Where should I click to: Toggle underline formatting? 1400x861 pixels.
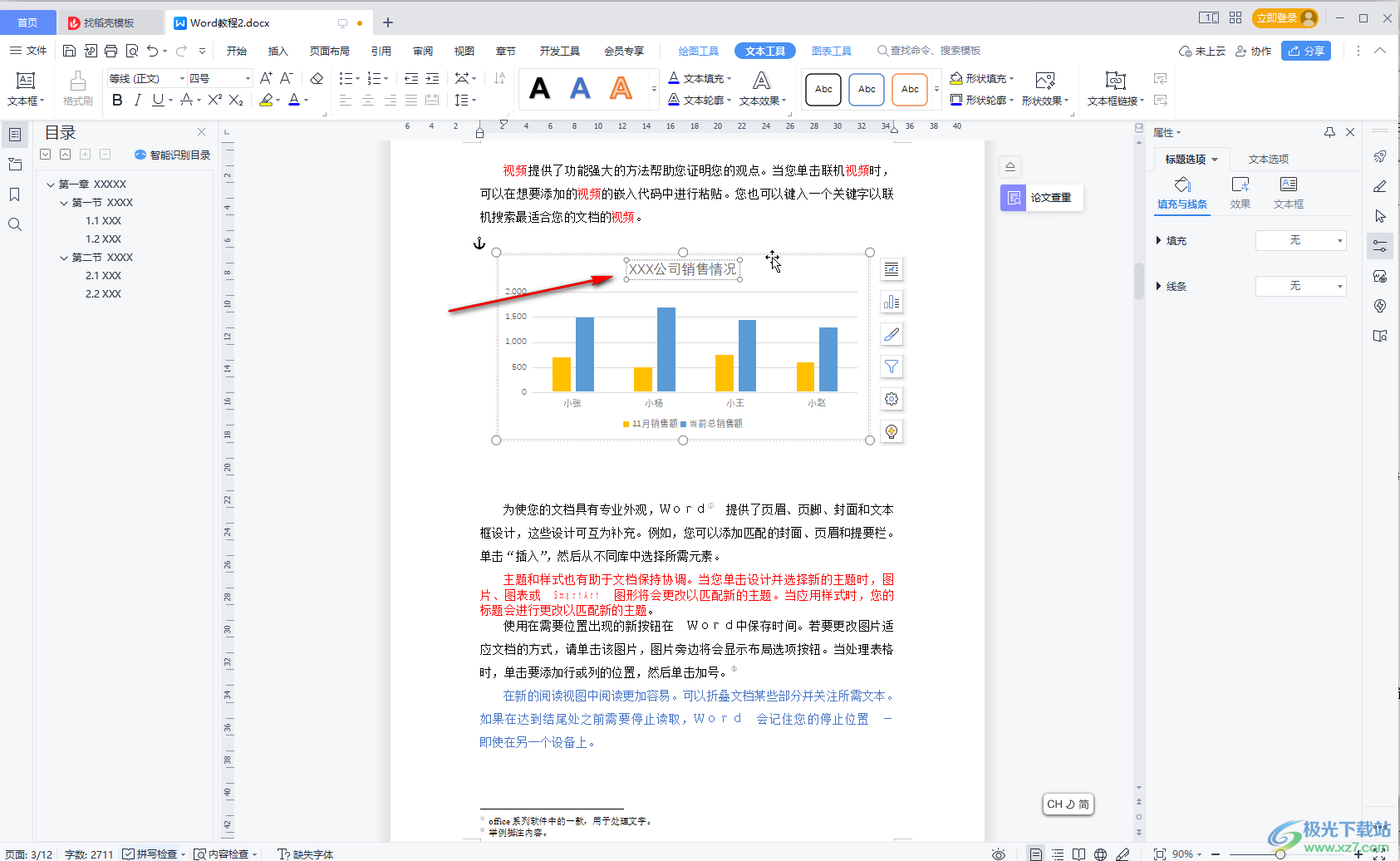click(158, 101)
